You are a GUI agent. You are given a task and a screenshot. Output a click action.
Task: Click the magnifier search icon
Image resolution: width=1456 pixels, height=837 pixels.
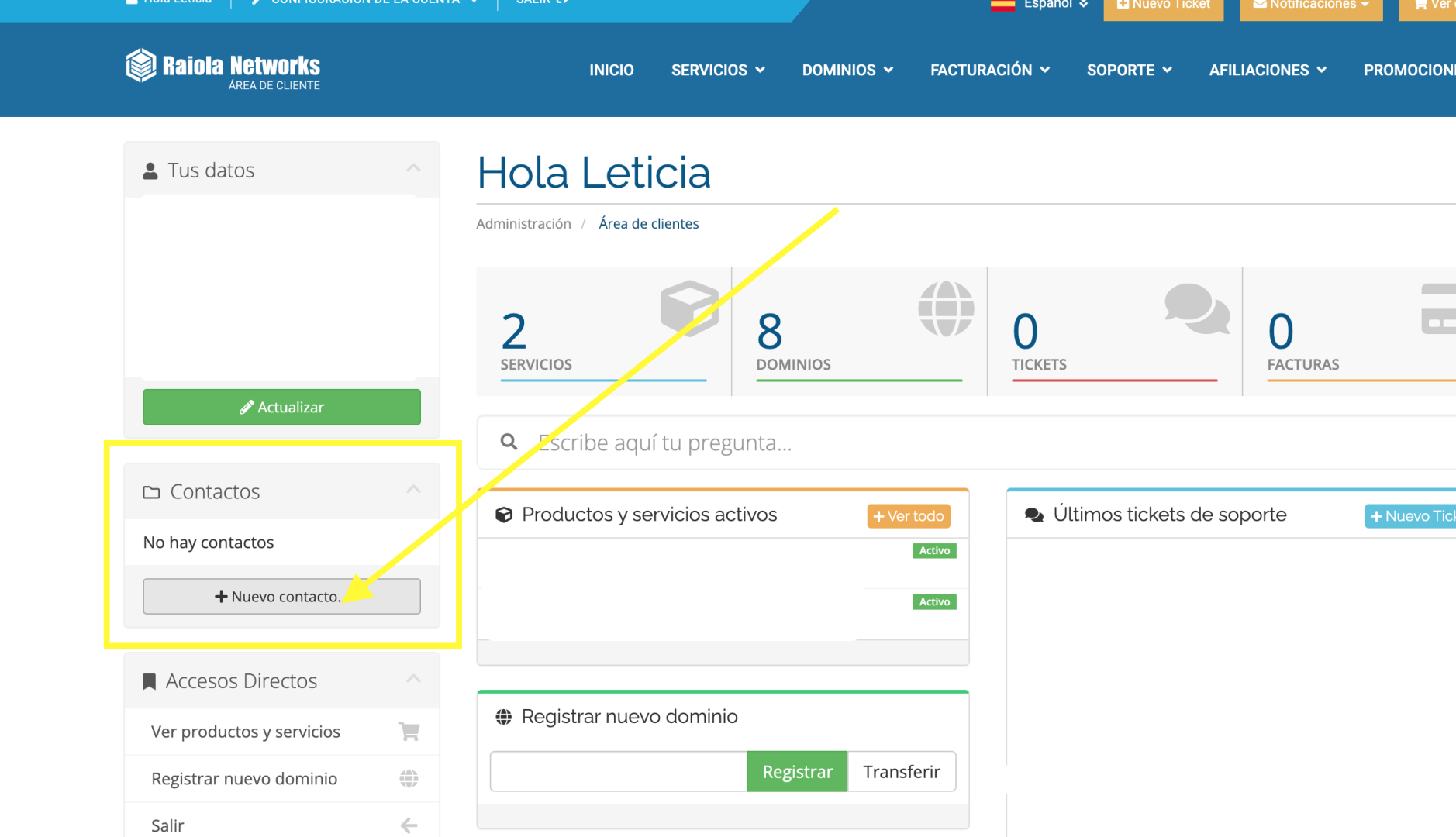(x=509, y=442)
